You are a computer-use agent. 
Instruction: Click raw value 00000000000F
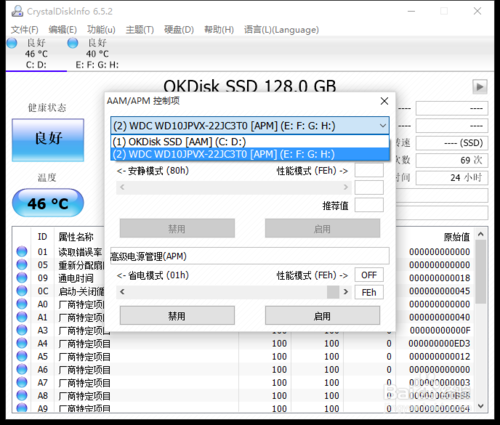(439, 330)
